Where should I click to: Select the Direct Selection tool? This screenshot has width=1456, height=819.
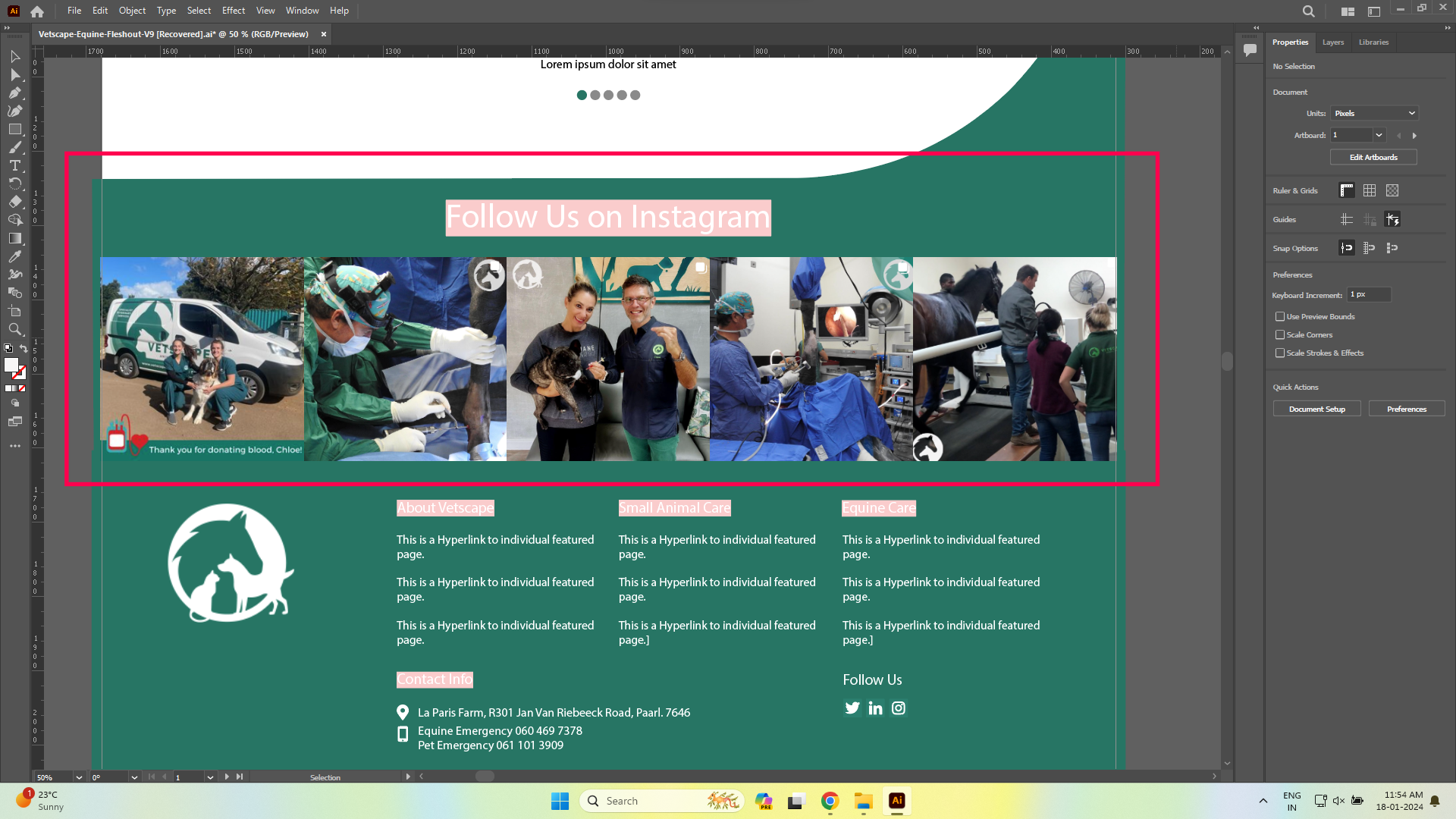pos(14,74)
